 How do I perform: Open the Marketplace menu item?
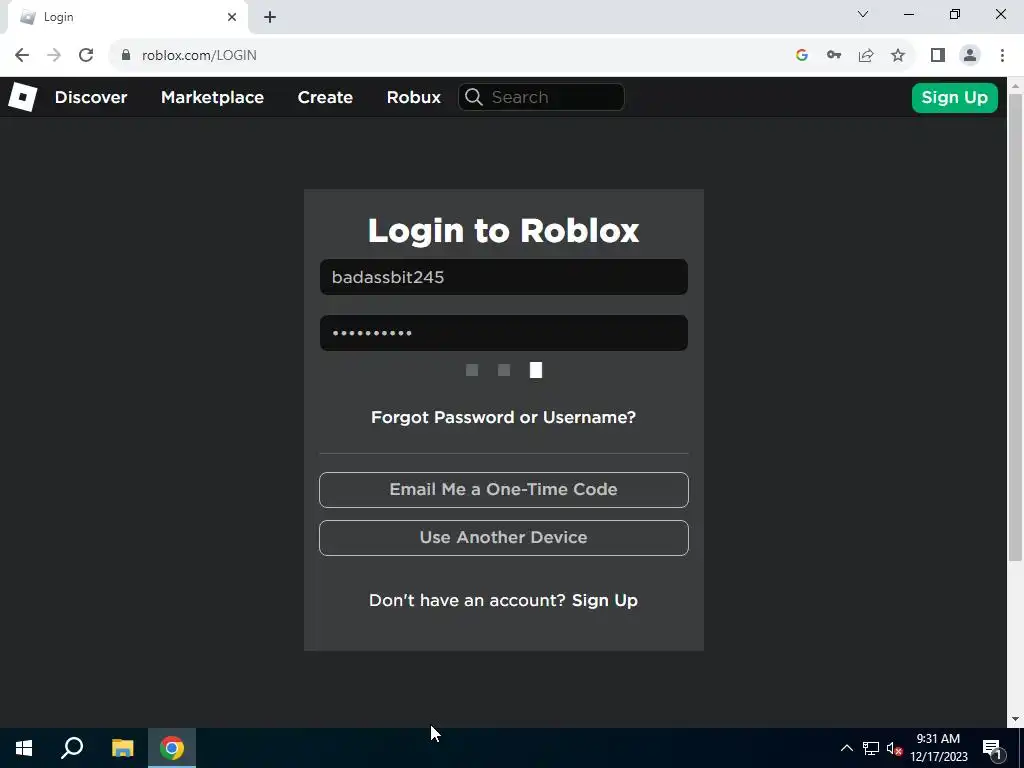(x=212, y=97)
